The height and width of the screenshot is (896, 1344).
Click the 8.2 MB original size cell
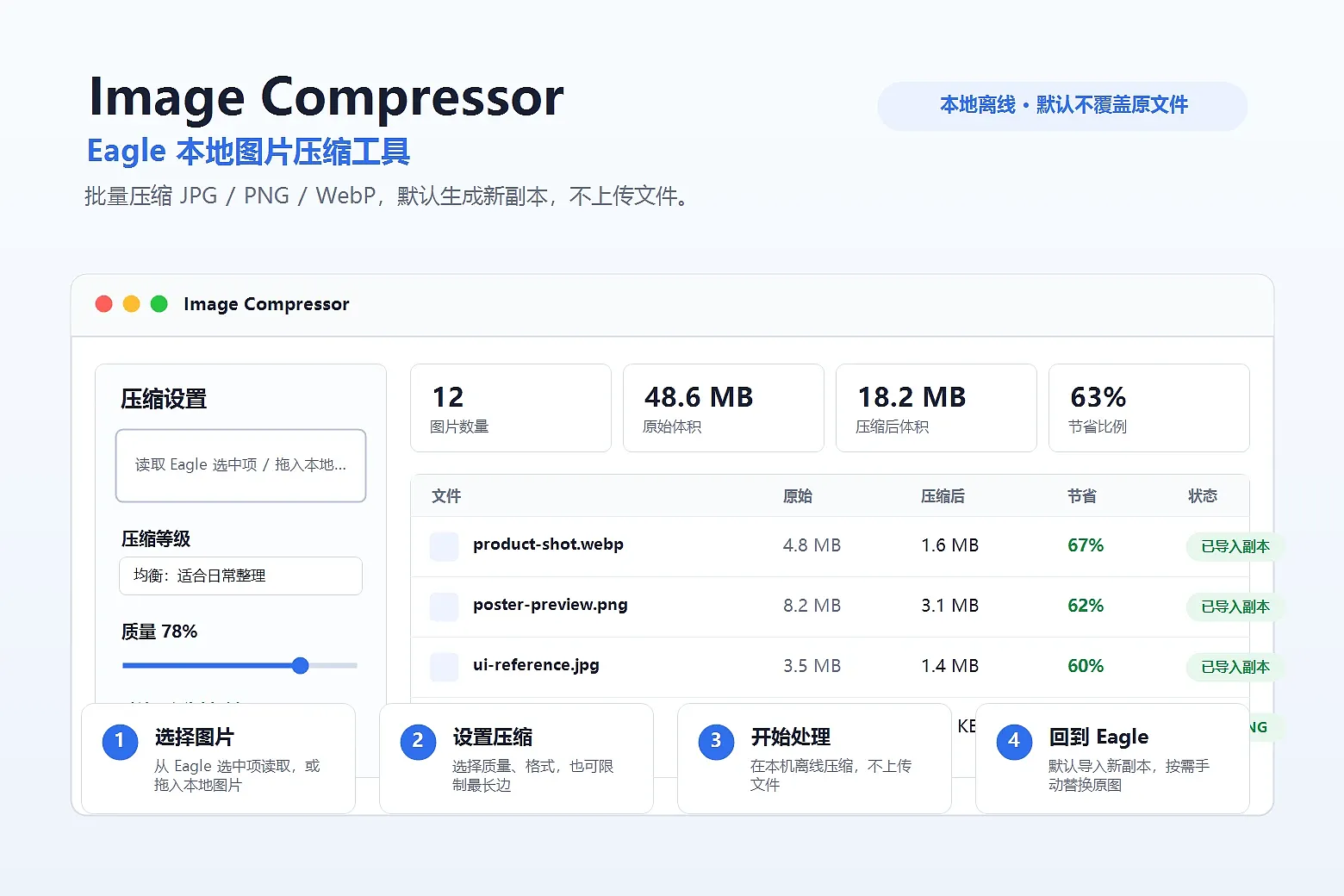point(812,606)
